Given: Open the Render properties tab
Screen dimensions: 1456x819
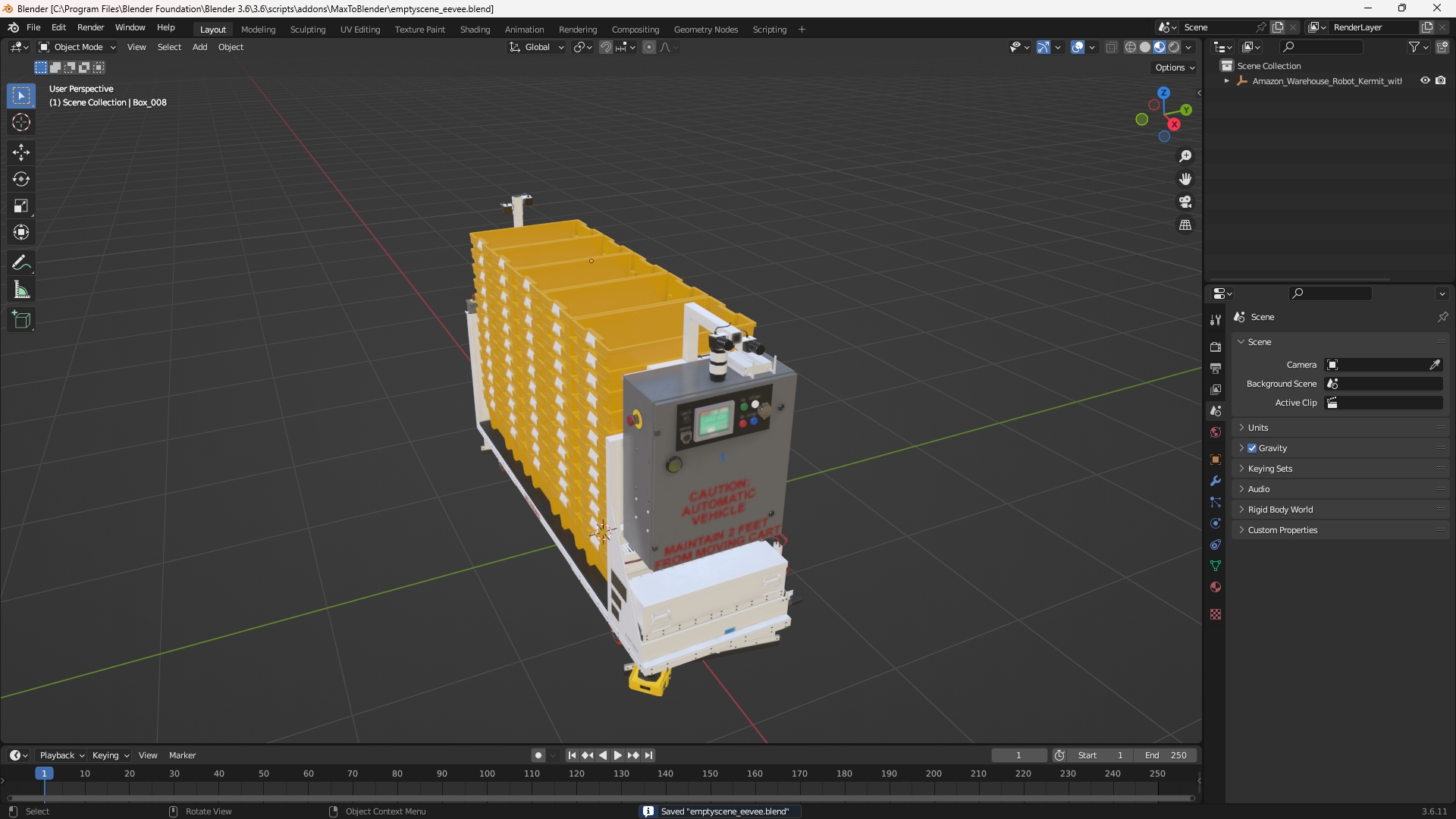Looking at the screenshot, I should coord(1216,347).
